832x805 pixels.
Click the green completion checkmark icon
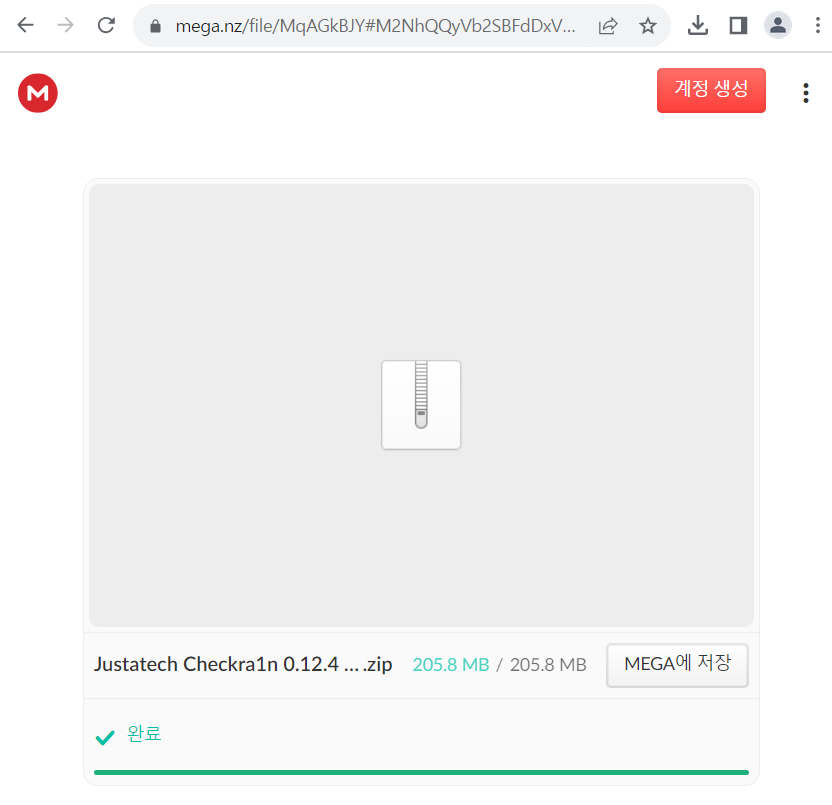(x=104, y=736)
